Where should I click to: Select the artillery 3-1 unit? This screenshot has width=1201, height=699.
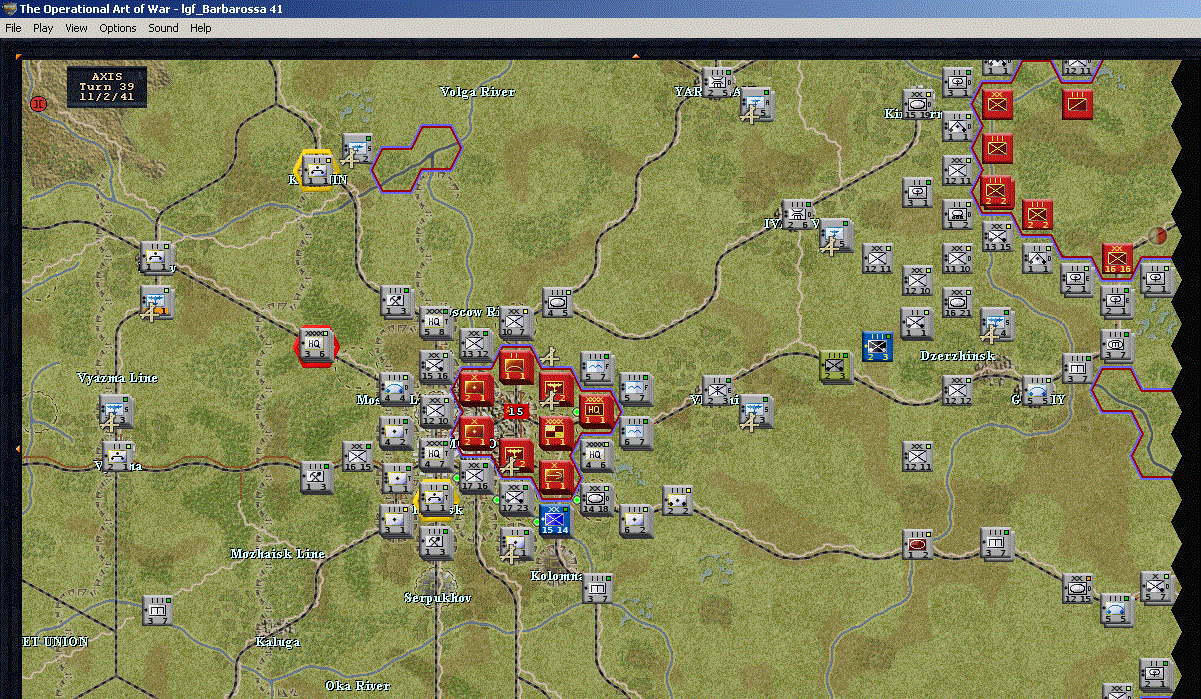coord(395,519)
